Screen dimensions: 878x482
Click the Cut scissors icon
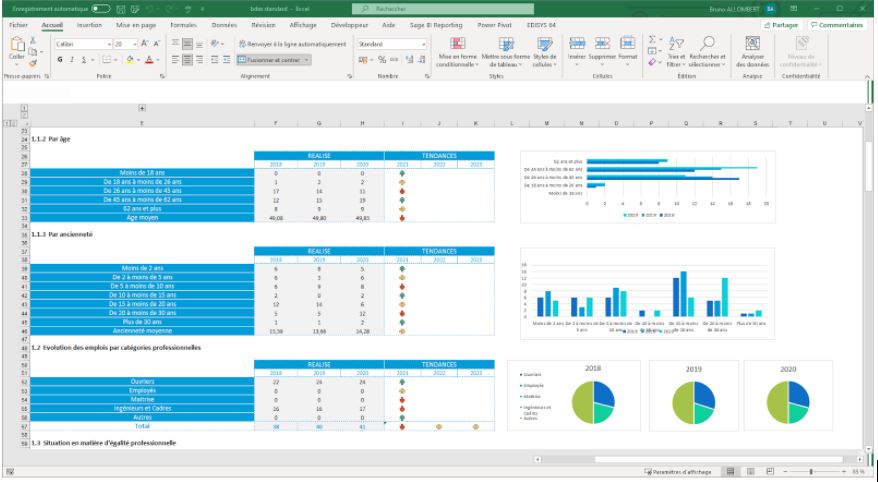coord(33,40)
